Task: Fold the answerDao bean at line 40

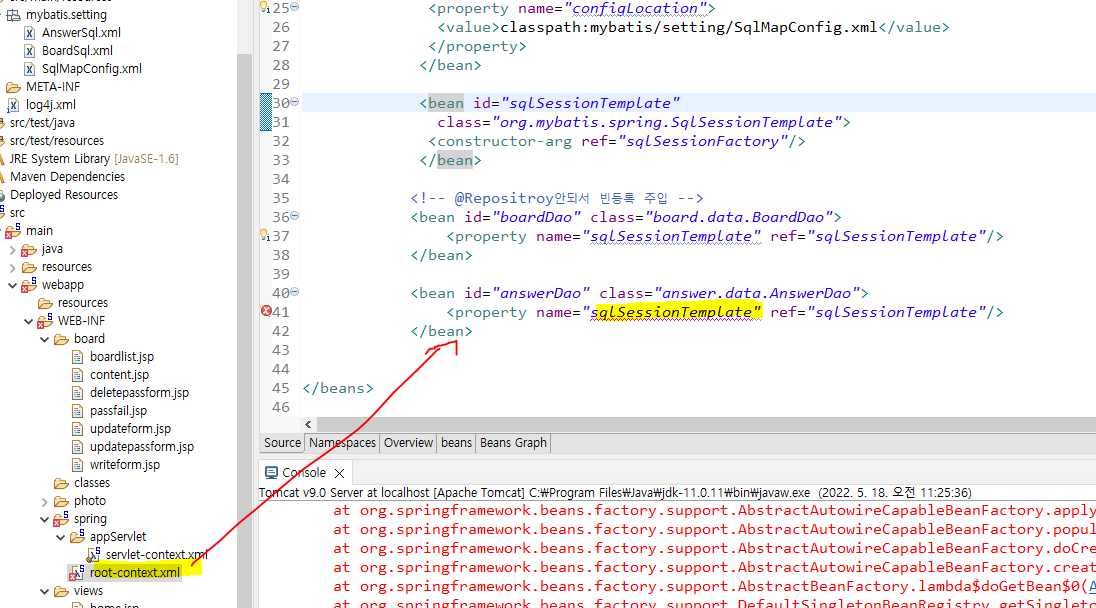Action: 295,292
